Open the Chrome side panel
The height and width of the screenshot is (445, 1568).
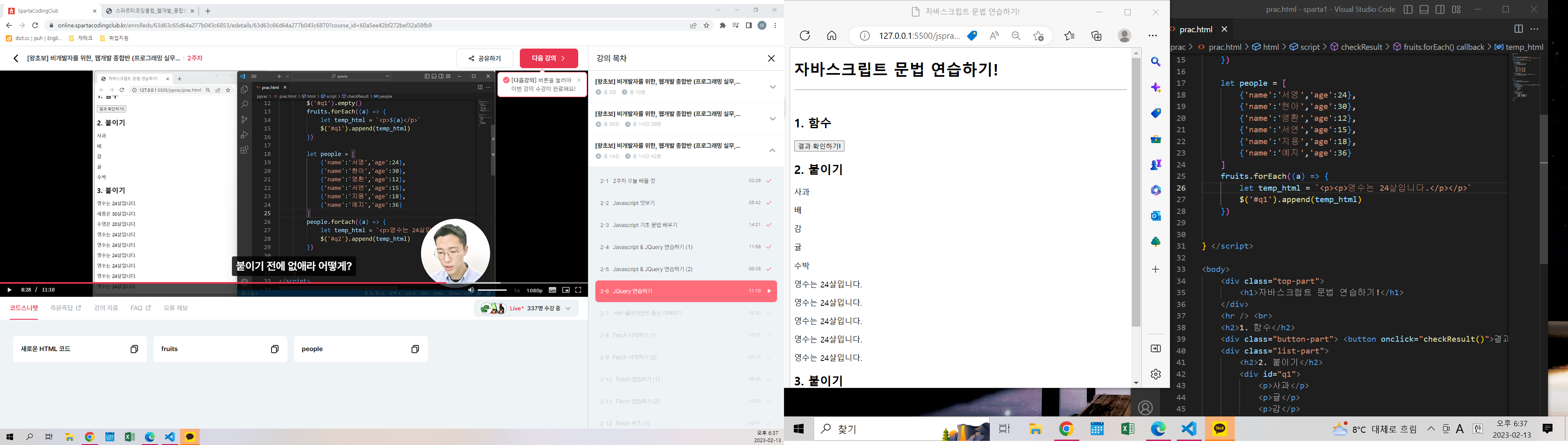(749, 26)
